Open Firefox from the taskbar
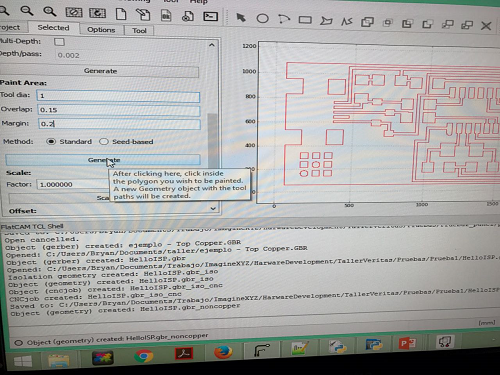This screenshot has height=375, width=500. [x=223, y=352]
